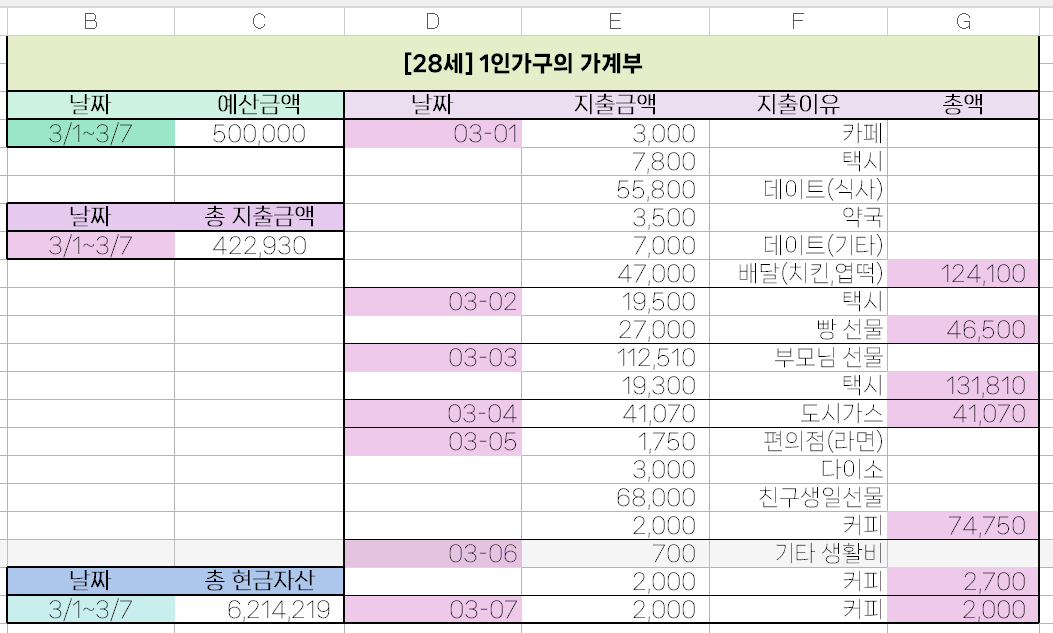Select the date cell 03-02
This screenshot has width=1053, height=633.
pos(432,301)
